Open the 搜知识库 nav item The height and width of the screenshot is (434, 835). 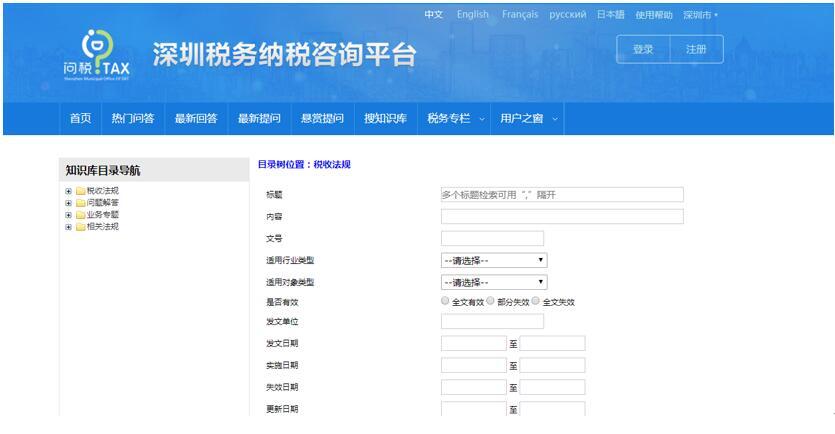385,119
